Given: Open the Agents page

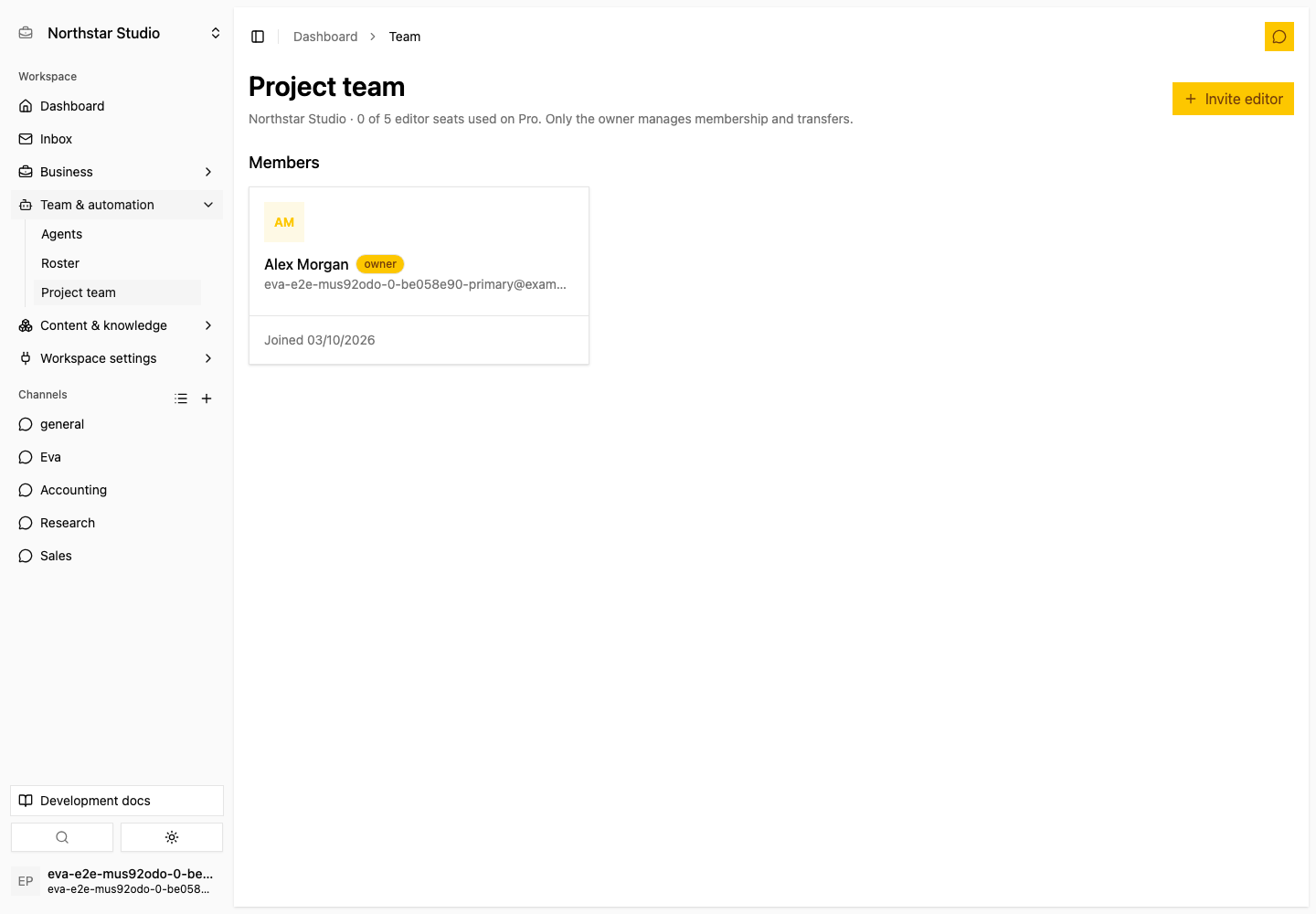Looking at the screenshot, I should [x=117, y=234].
